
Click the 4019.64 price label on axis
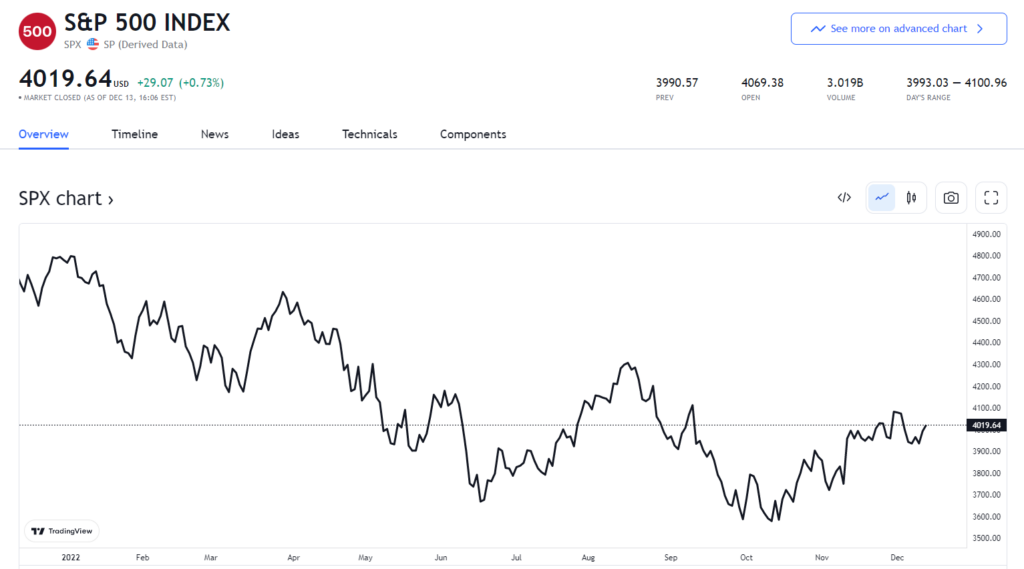[x=987, y=425]
